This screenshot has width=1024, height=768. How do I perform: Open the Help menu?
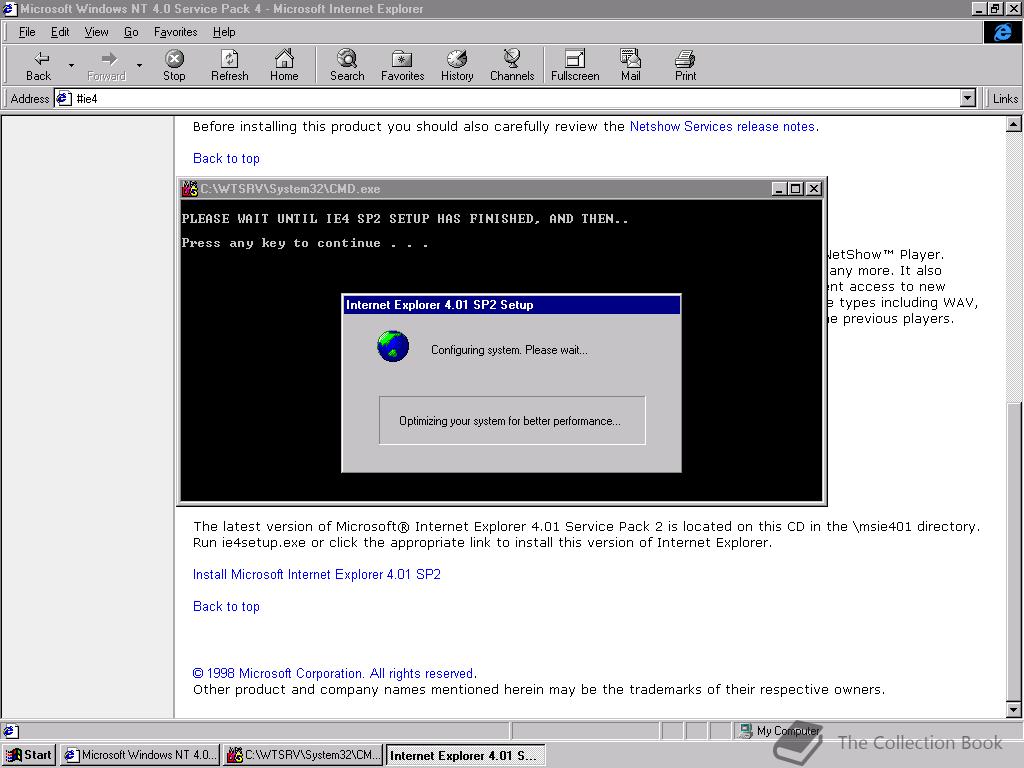(x=224, y=32)
